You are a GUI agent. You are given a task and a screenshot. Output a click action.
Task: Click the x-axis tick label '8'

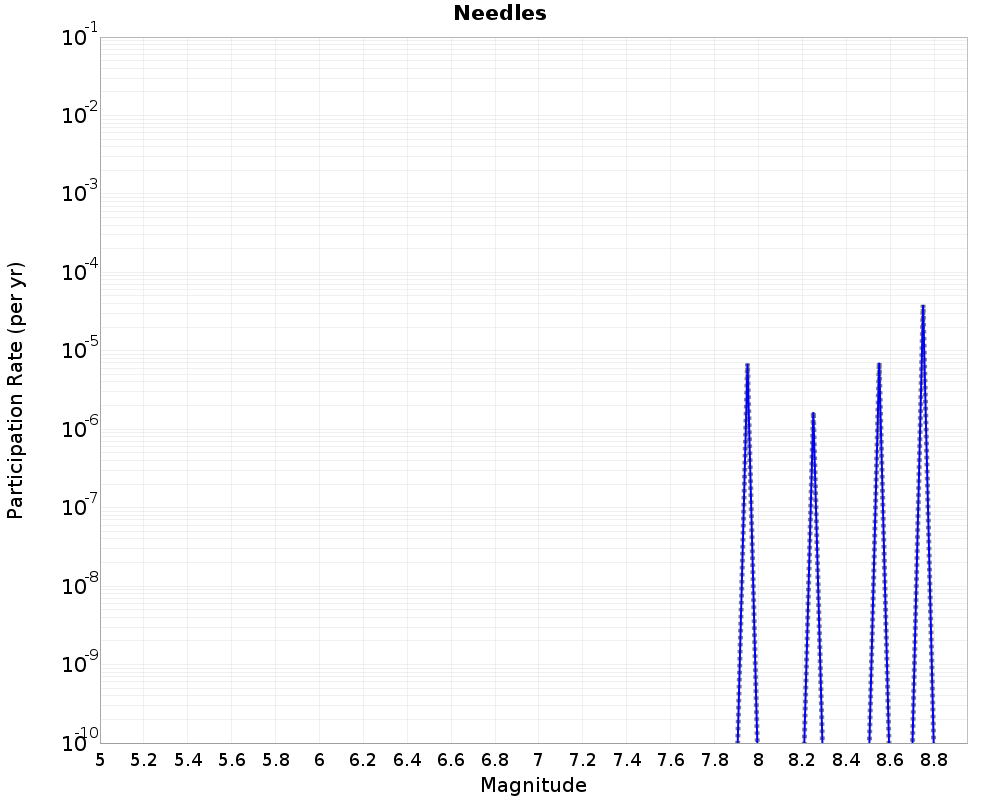tap(758, 760)
